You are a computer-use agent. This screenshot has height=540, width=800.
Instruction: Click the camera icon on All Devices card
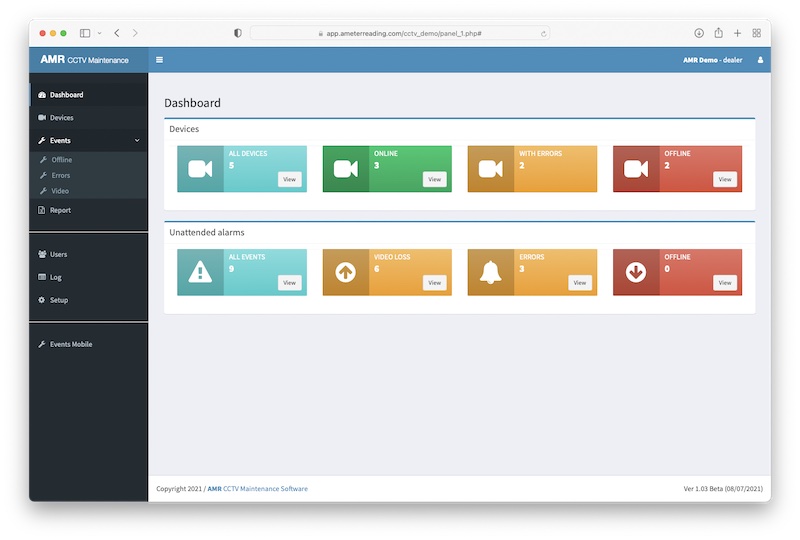click(200, 169)
